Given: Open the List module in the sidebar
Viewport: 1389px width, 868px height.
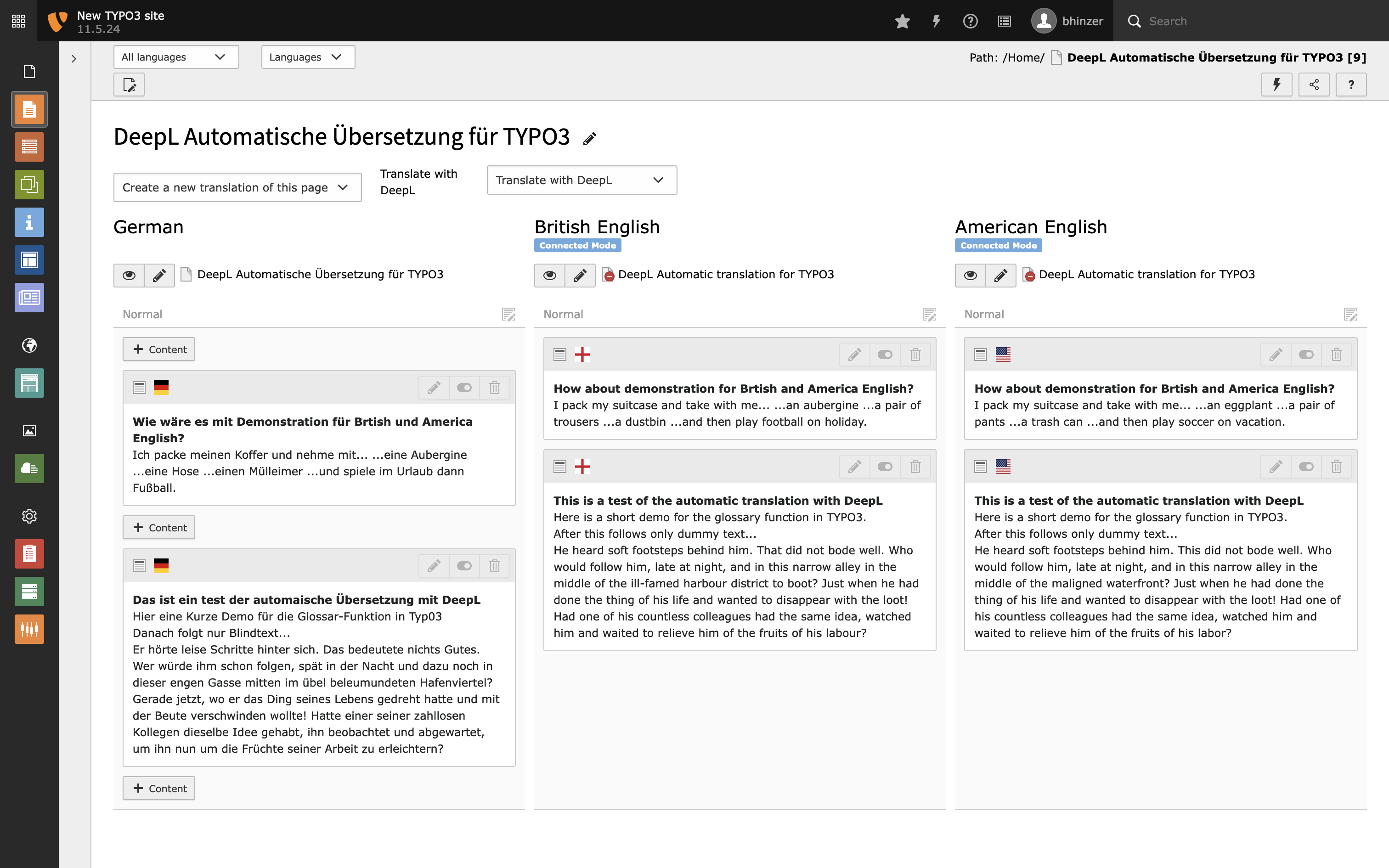Looking at the screenshot, I should (x=29, y=147).
